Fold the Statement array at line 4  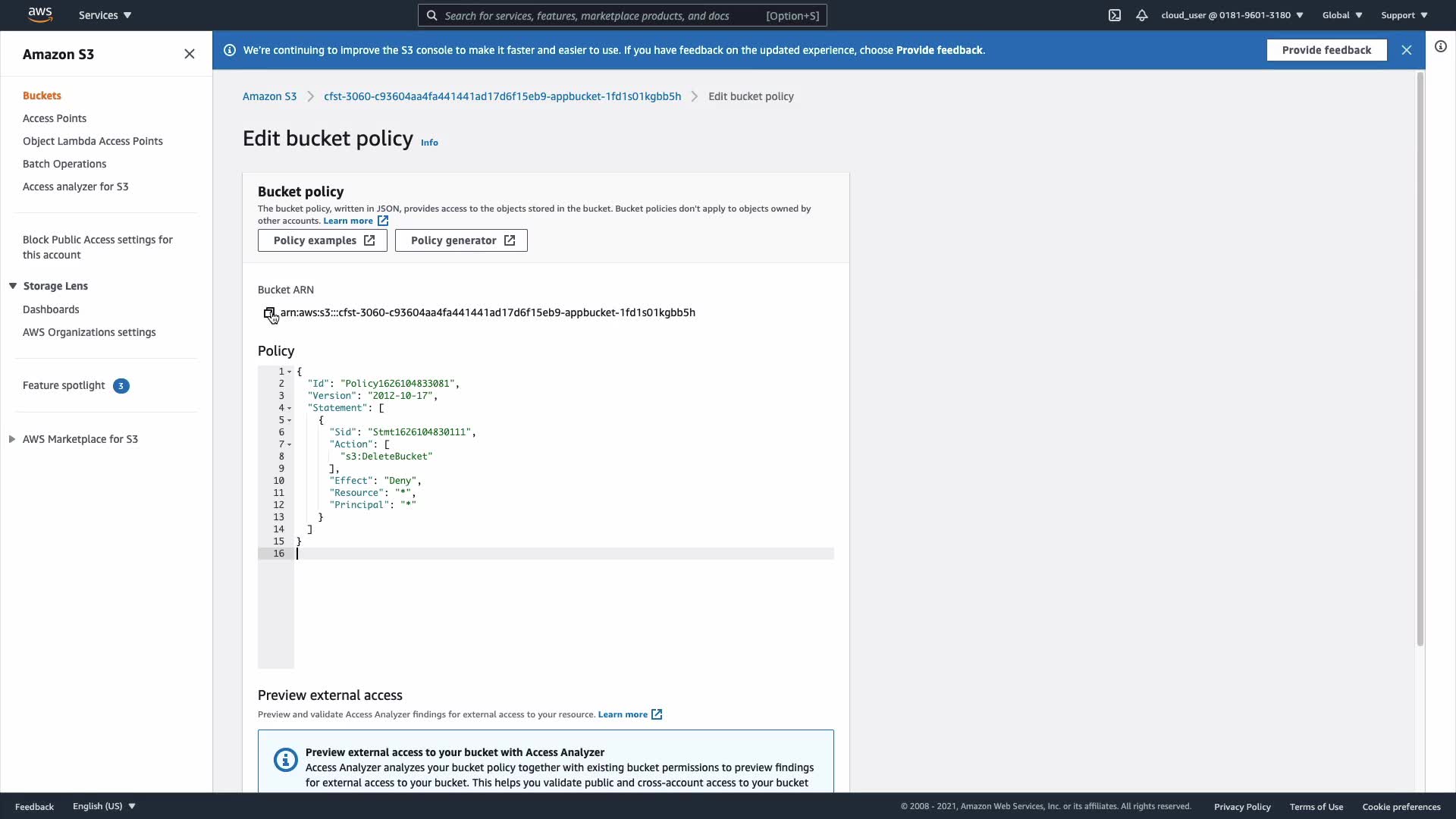pyautogui.click(x=290, y=408)
